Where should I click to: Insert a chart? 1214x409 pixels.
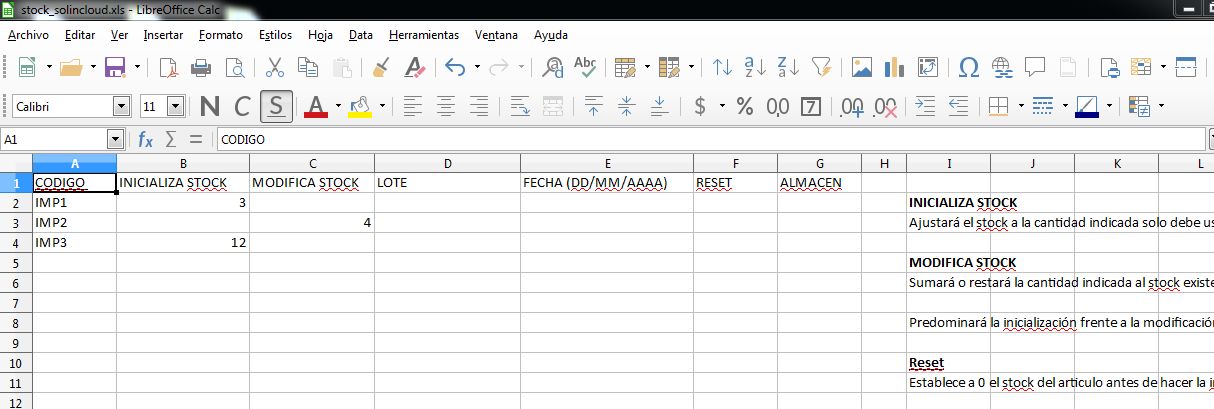[895, 68]
